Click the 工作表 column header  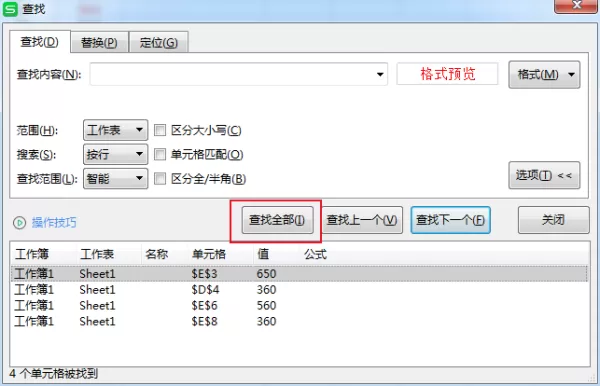pyautogui.click(x=97, y=254)
